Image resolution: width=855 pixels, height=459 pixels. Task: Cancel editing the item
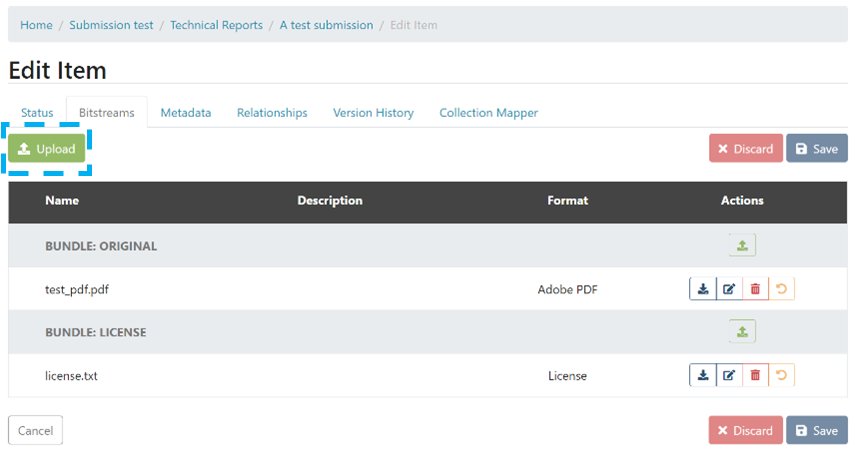(35, 430)
